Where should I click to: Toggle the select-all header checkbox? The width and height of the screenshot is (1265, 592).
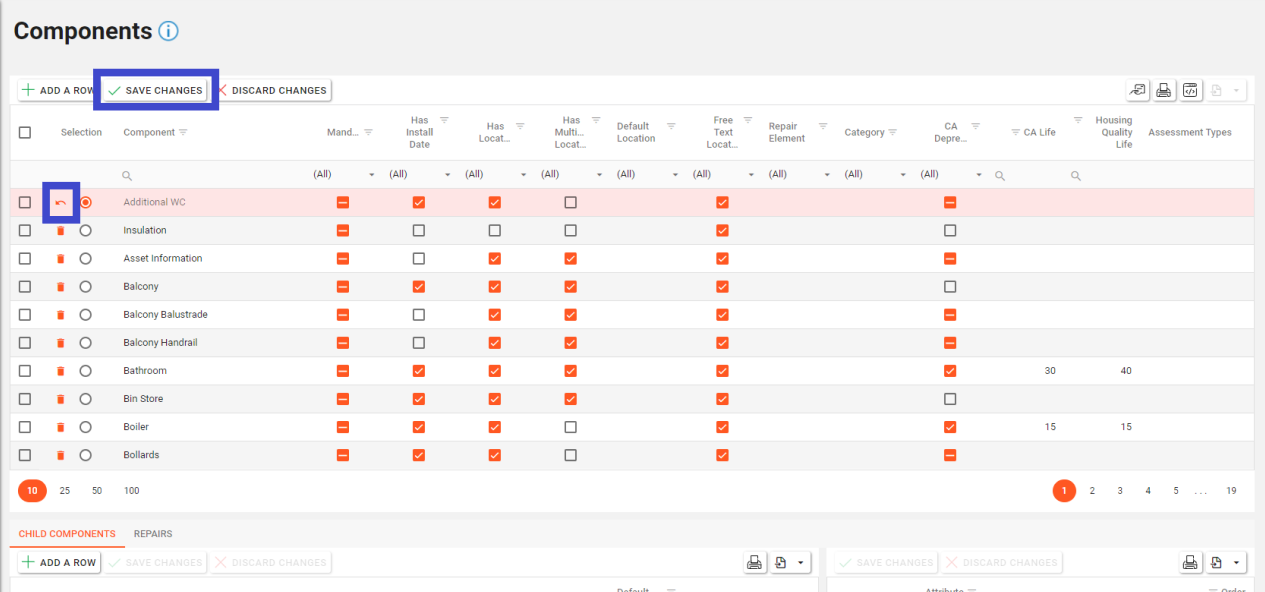25,132
